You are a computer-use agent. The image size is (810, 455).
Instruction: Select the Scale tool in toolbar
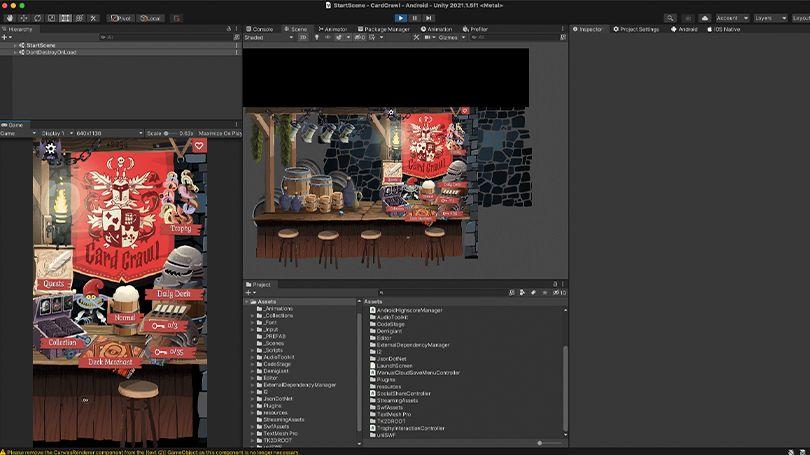(x=52, y=18)
